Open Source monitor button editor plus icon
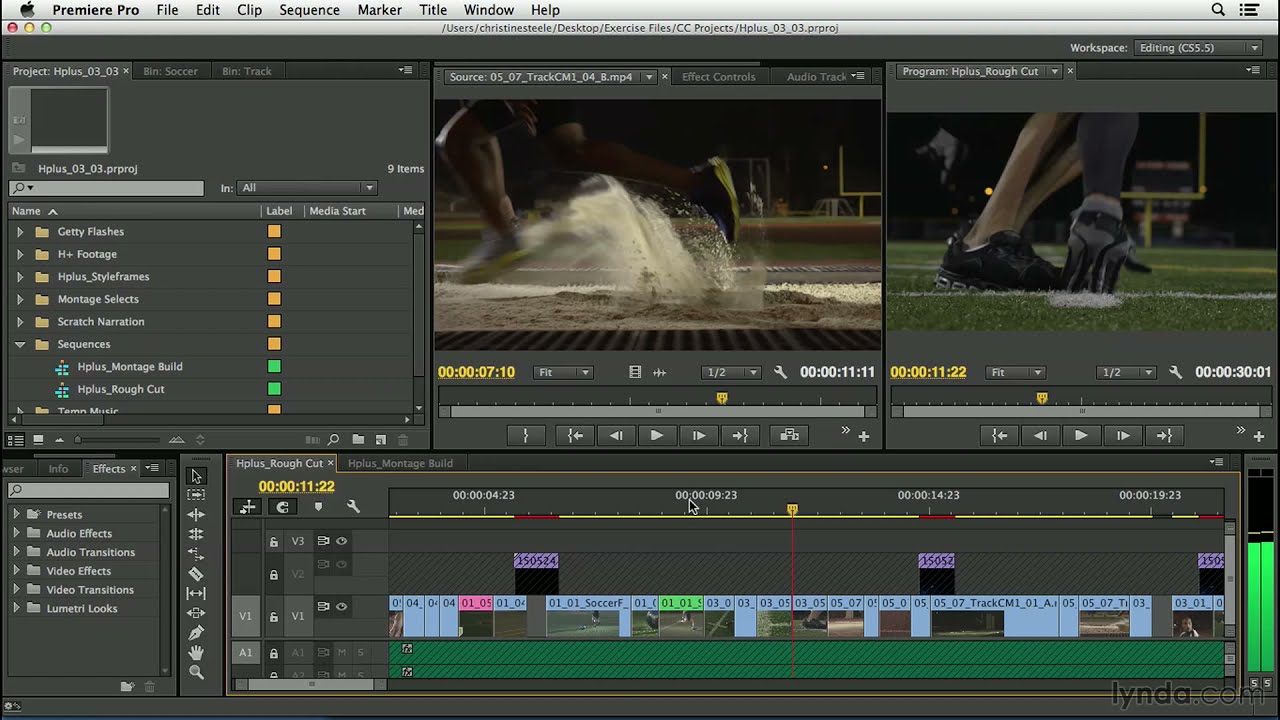The height and width of the screenshot is (720, 1280). click(864, 436)
